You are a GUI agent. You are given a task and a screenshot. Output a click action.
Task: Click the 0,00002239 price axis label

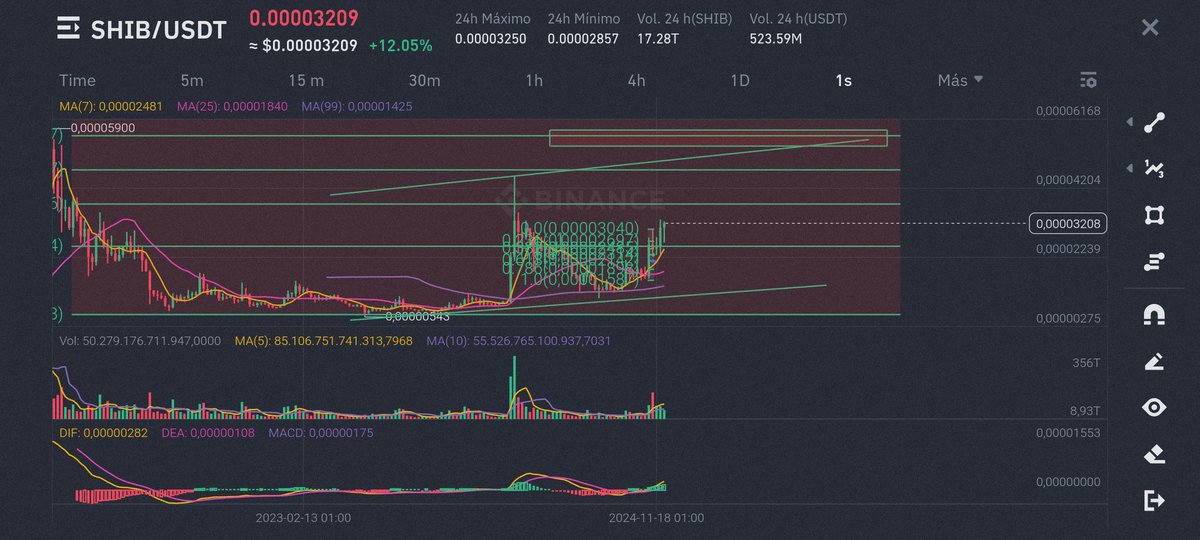click(1068, 249)
